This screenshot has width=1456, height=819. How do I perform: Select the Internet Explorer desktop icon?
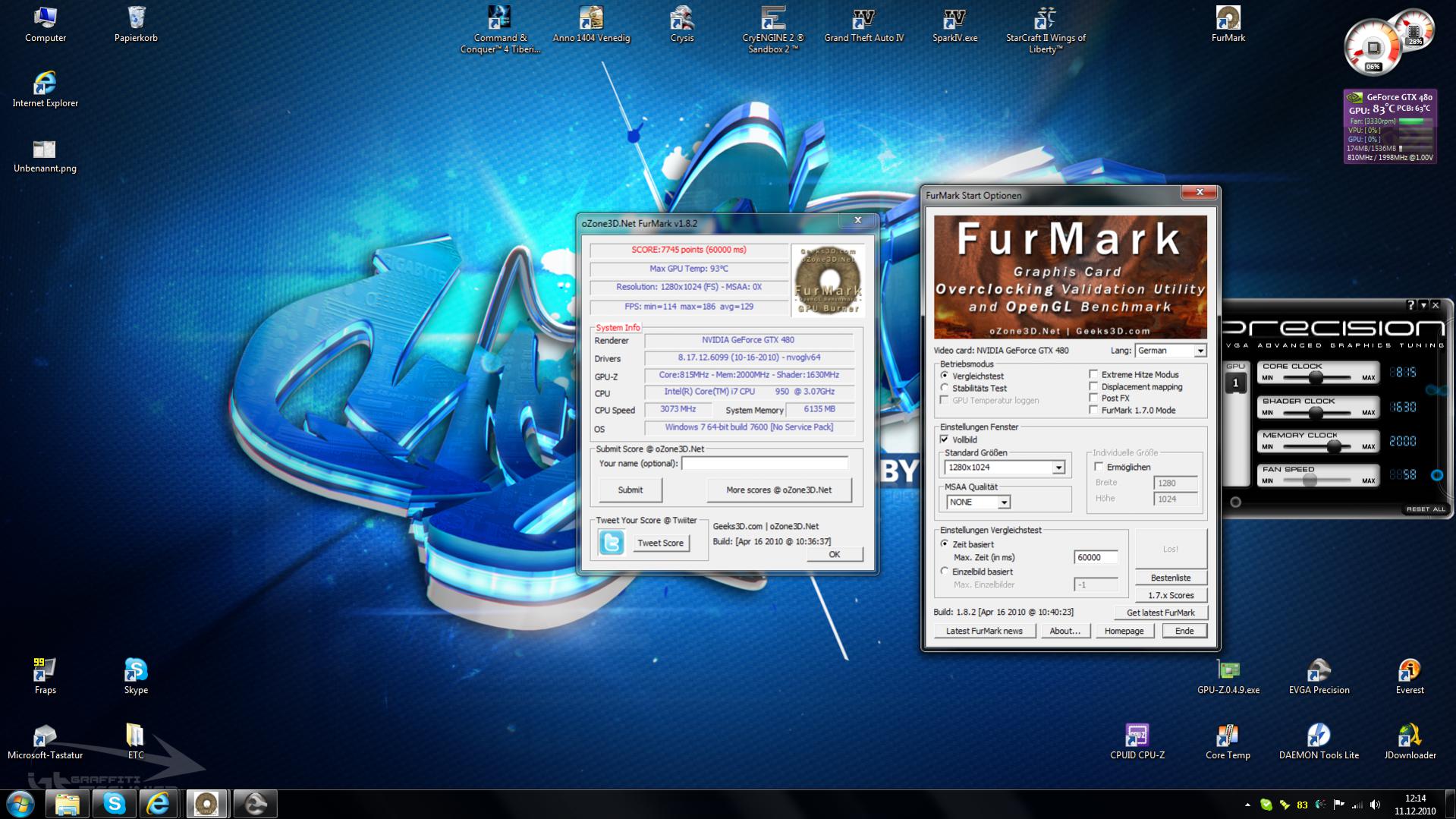[x=46, y=90]
